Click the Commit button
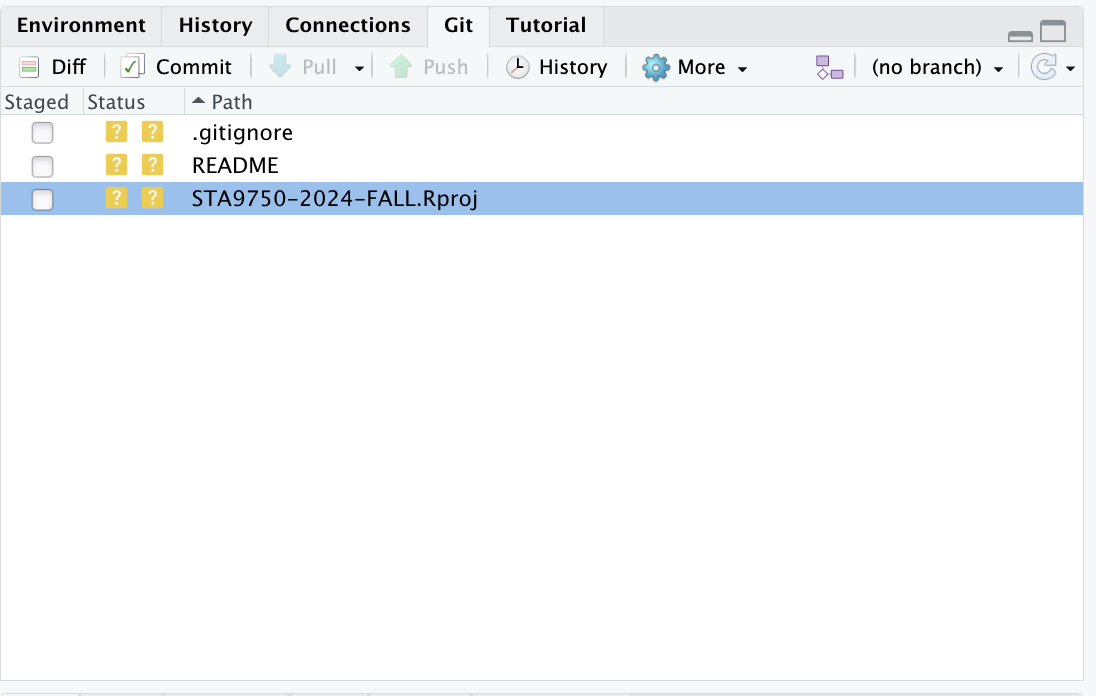Viewport: 1096px width, 696px height. point(176,67)
